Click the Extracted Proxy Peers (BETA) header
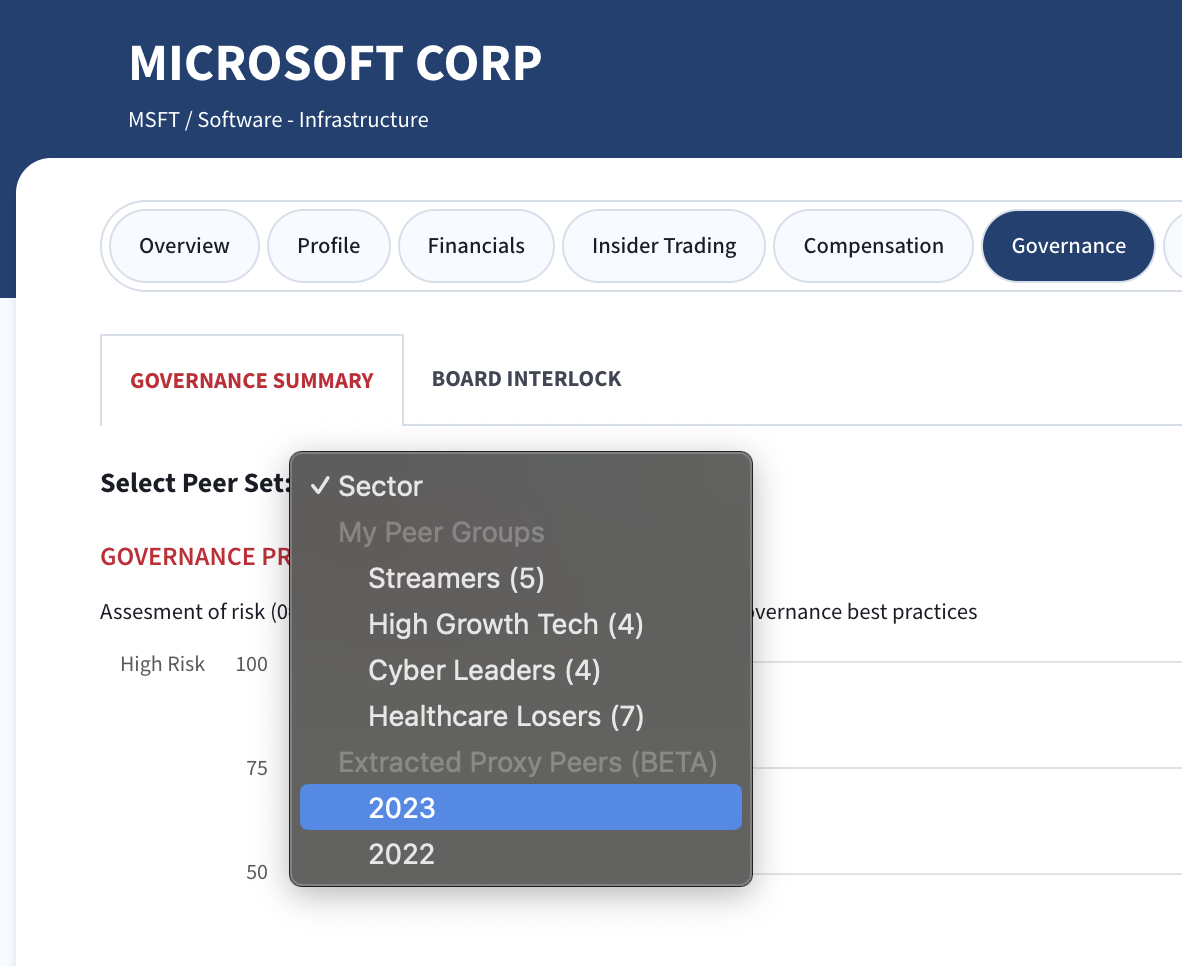Image resolution: width=1182 pixels, height=966 pixels. point(528,762)
